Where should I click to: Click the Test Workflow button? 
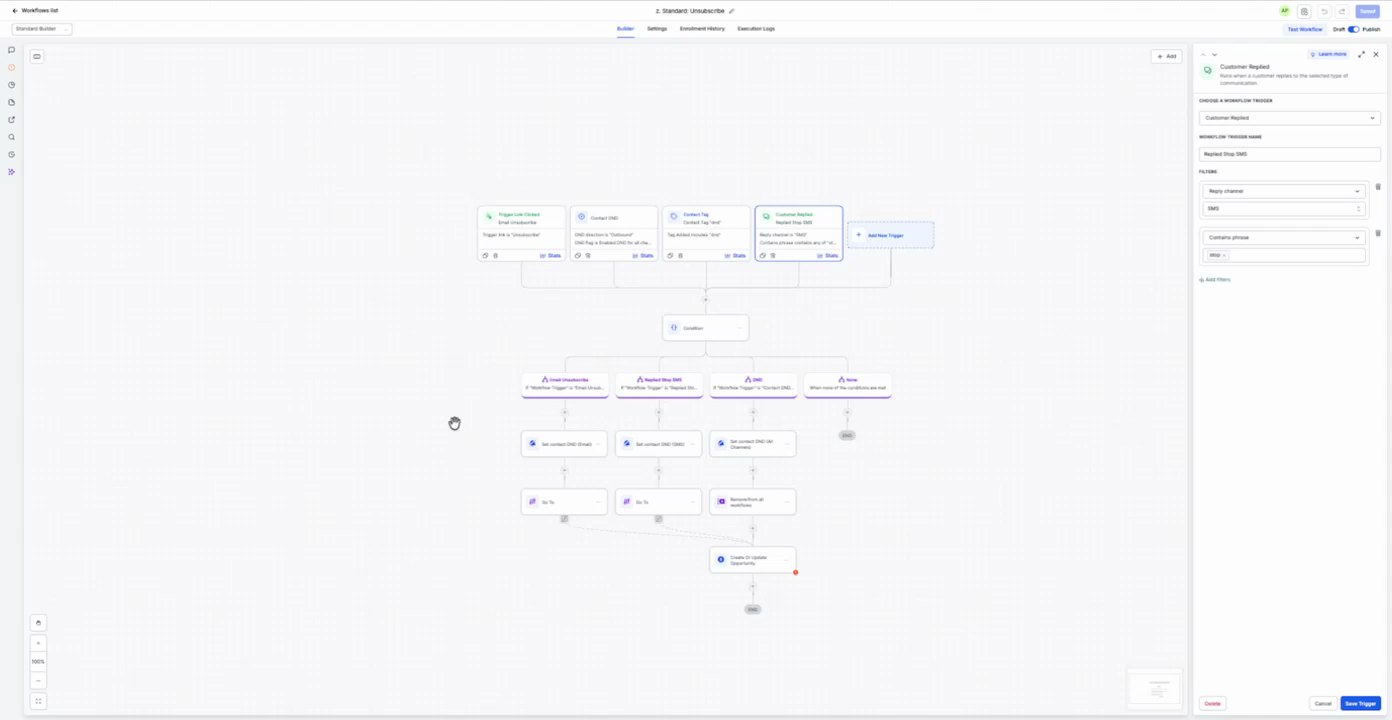1305,29
